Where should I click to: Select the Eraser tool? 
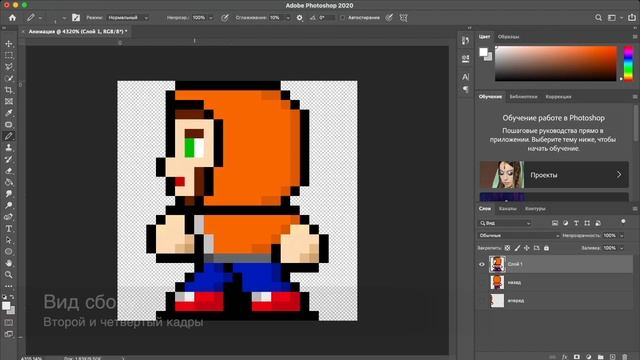click(x=9, y=171)
